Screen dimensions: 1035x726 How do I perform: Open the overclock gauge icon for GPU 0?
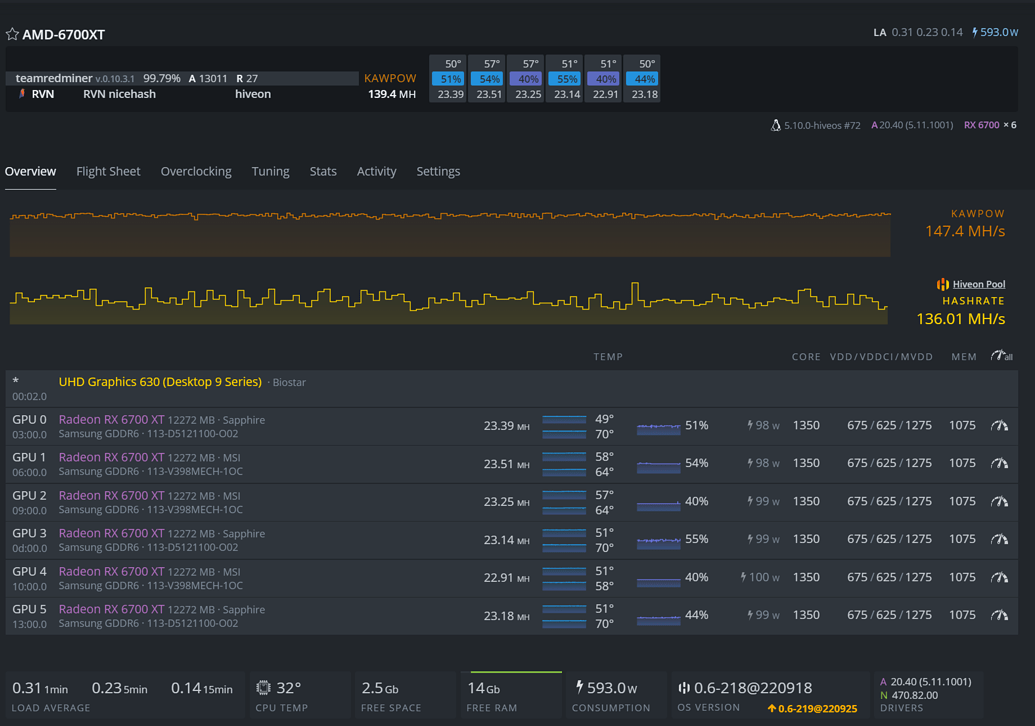coord(999,425)
